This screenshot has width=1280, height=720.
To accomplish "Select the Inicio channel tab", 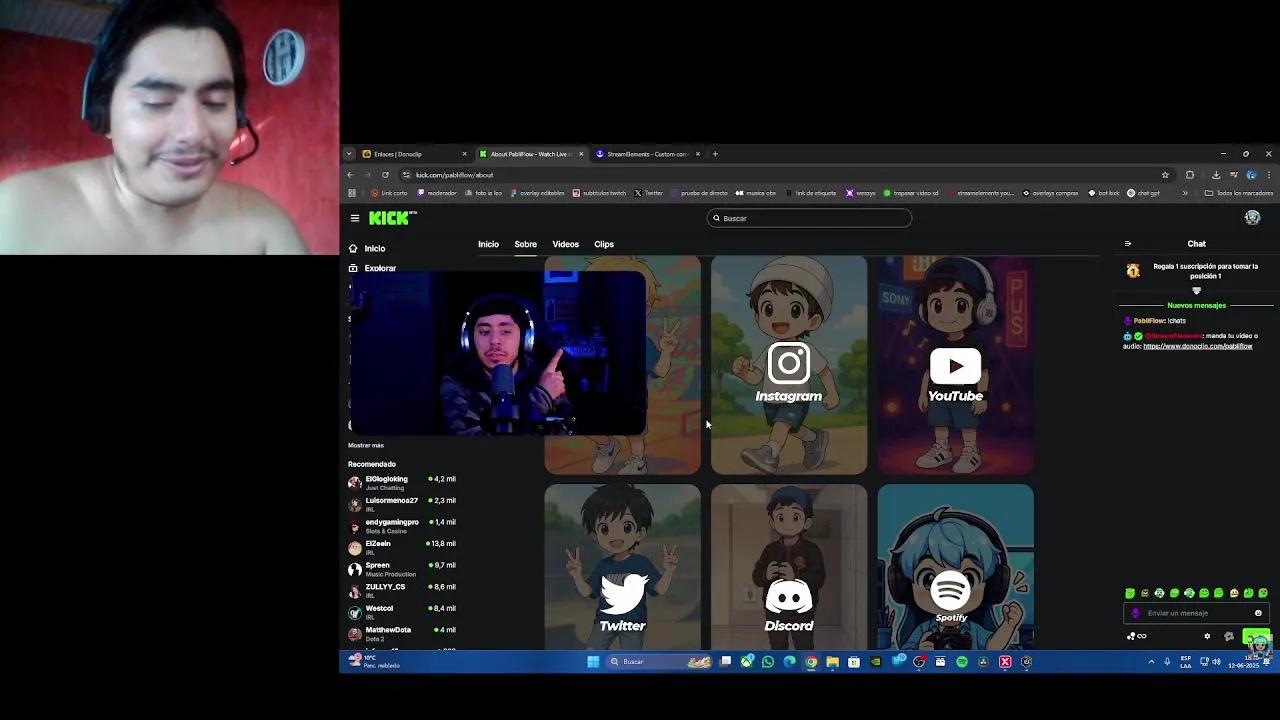I will pos(488,244).
